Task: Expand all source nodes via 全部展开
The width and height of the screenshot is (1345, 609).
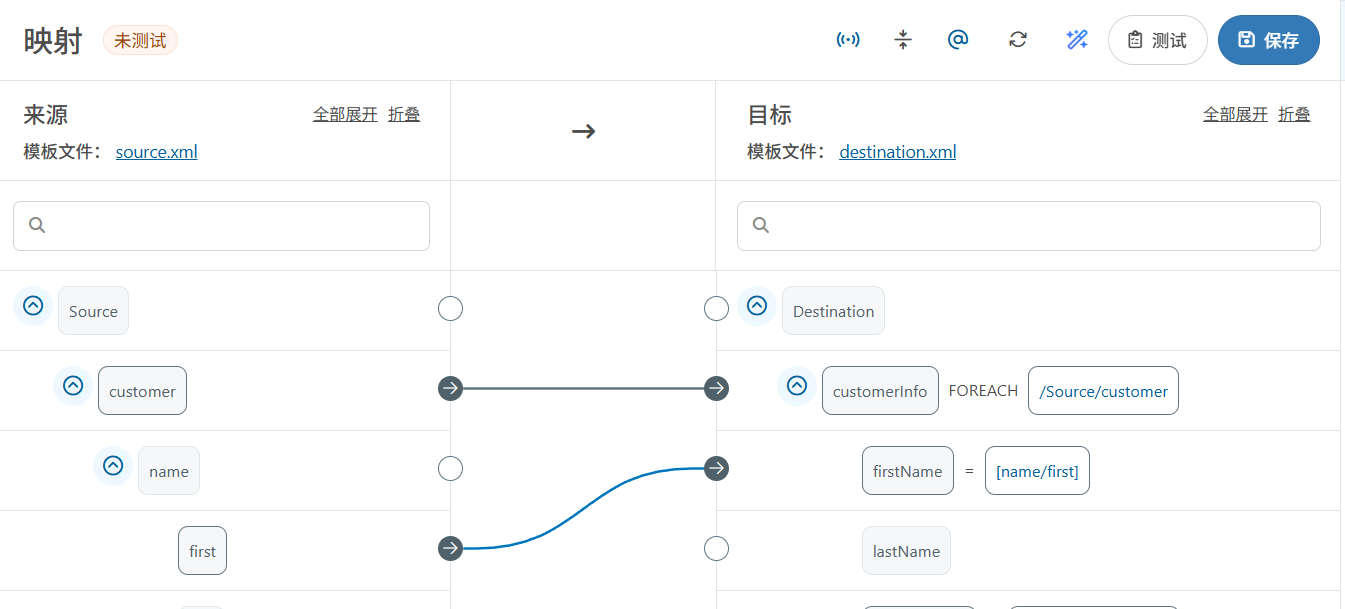Action: point(345,114)
